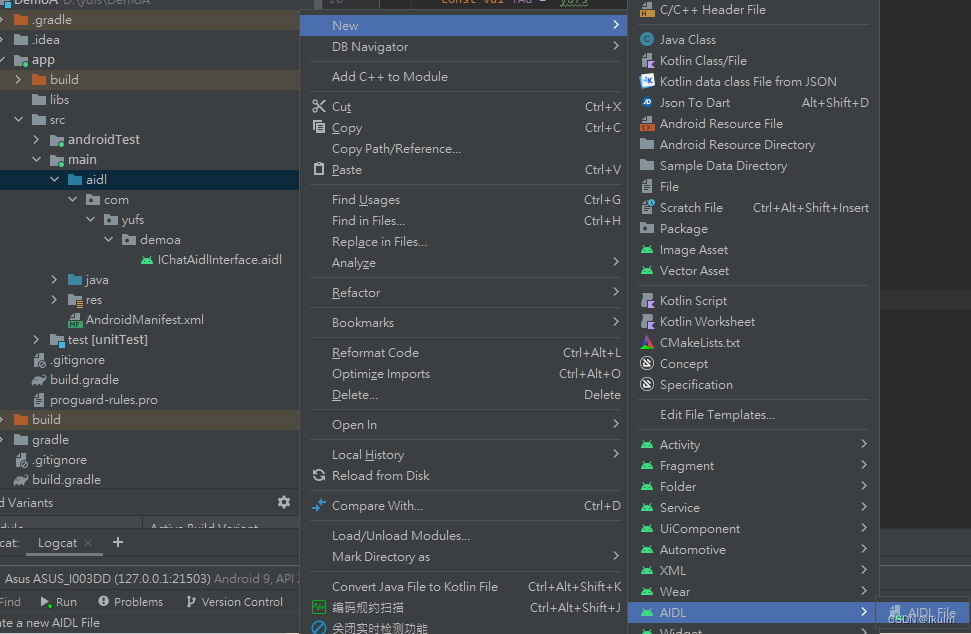Select proguard-rules.pro file

(x=103, y=400)
